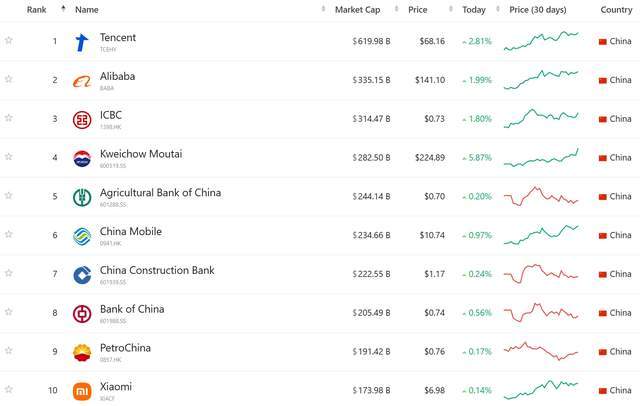
Task: Select the ICBC red logo
Action: click(x=82, y=120)
